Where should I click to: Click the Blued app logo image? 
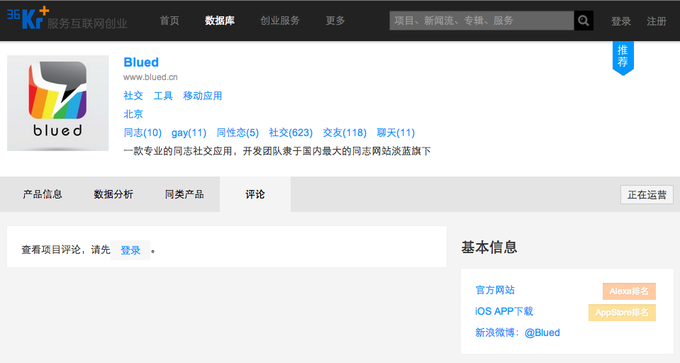(58, 103)
